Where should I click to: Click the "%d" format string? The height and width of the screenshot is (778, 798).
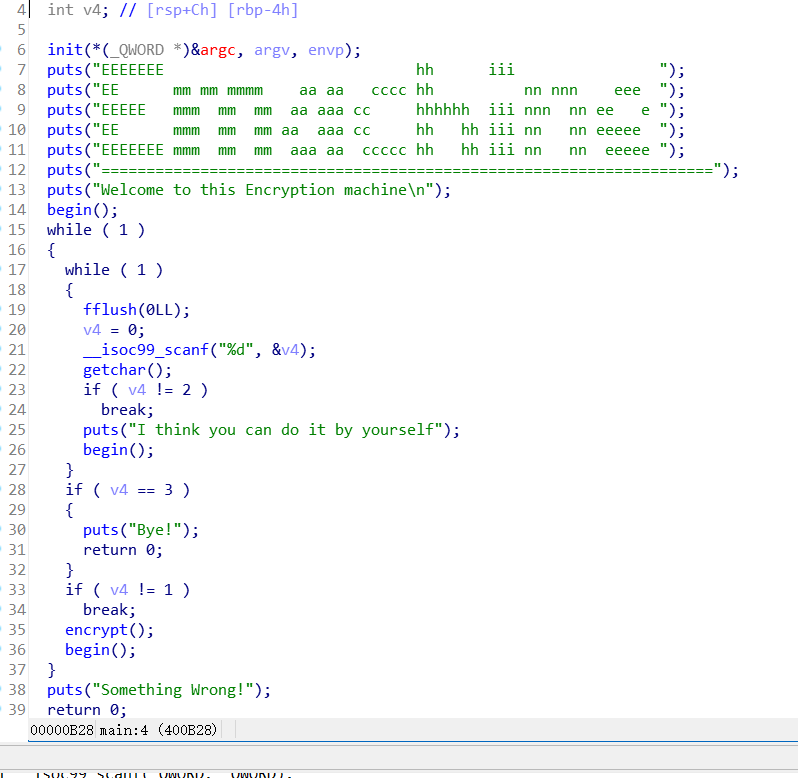(236, 350)
